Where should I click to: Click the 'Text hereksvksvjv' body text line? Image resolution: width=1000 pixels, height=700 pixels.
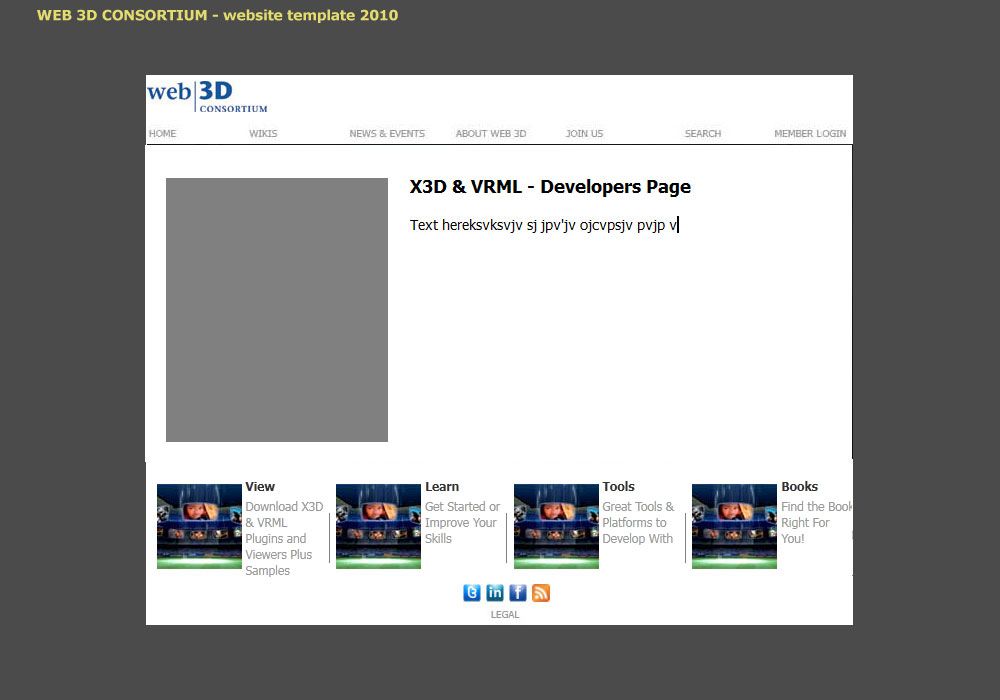point(543,225)
